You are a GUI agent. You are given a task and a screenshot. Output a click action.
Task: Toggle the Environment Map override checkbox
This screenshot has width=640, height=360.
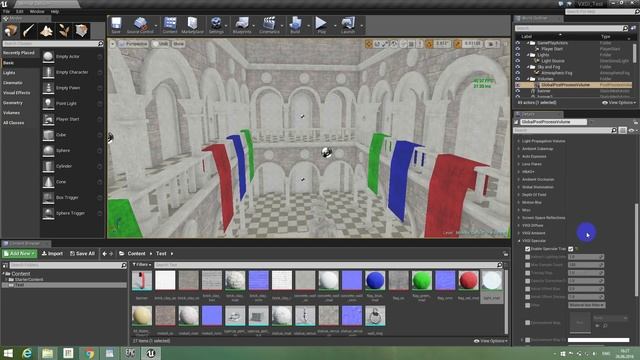(527, 323)
